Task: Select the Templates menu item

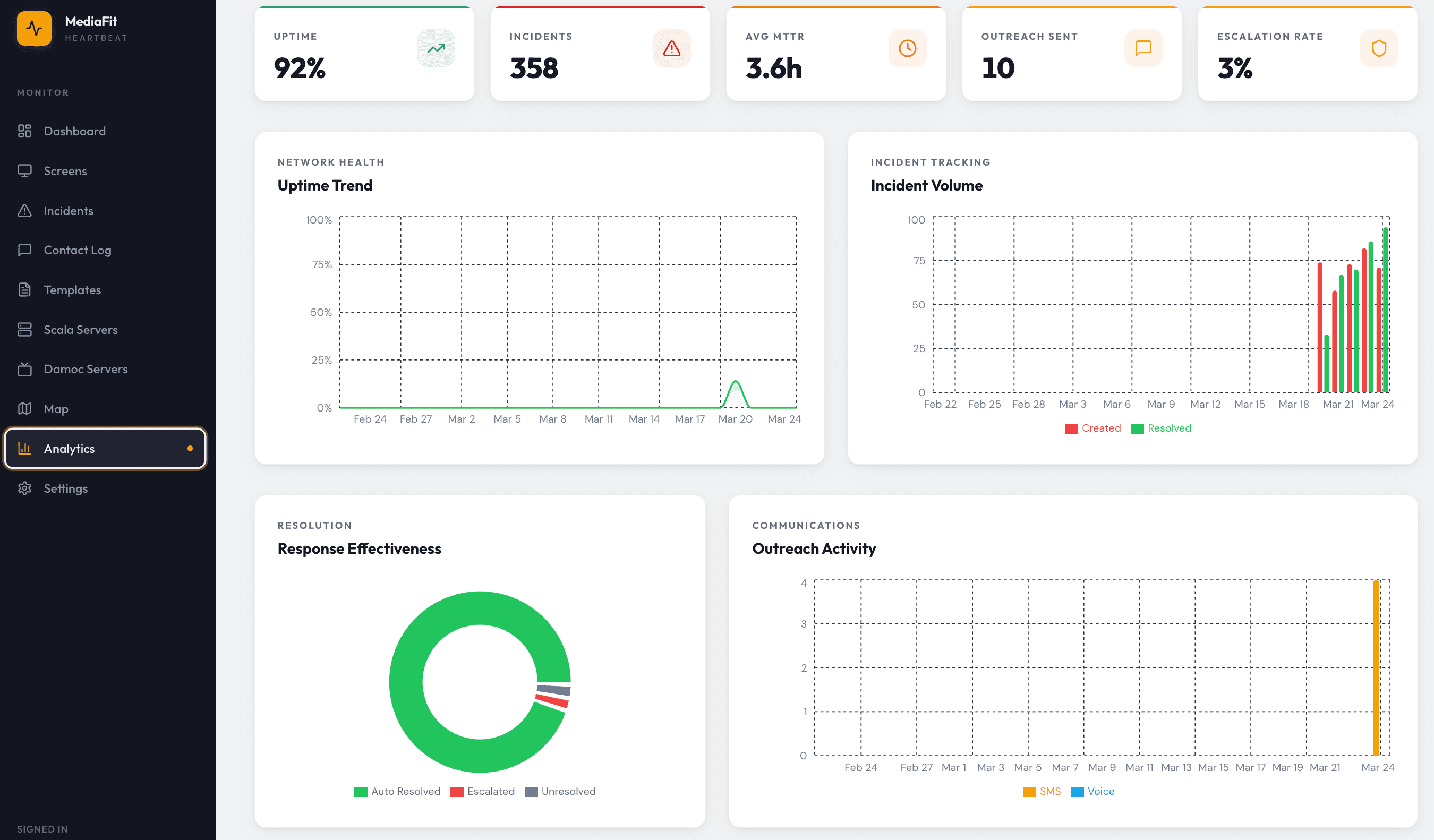Action: click(x=74, y=289)
